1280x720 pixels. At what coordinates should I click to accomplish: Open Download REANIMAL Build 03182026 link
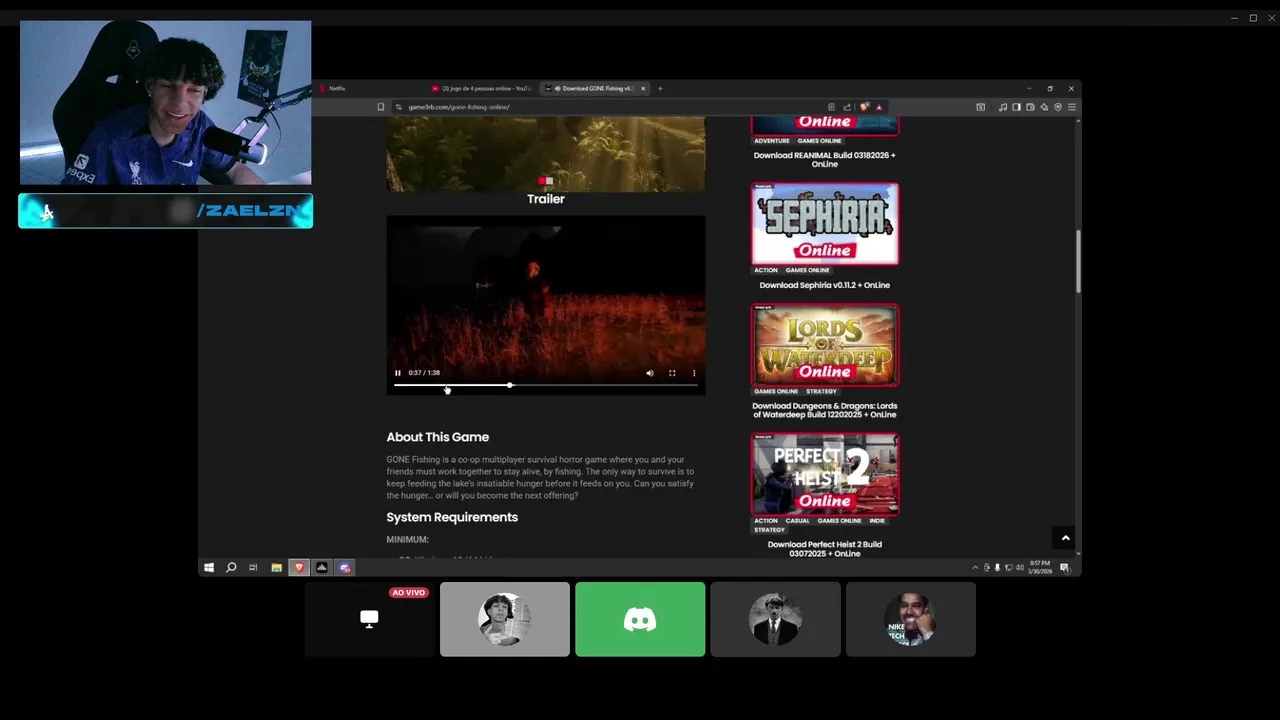pos(824,159)
